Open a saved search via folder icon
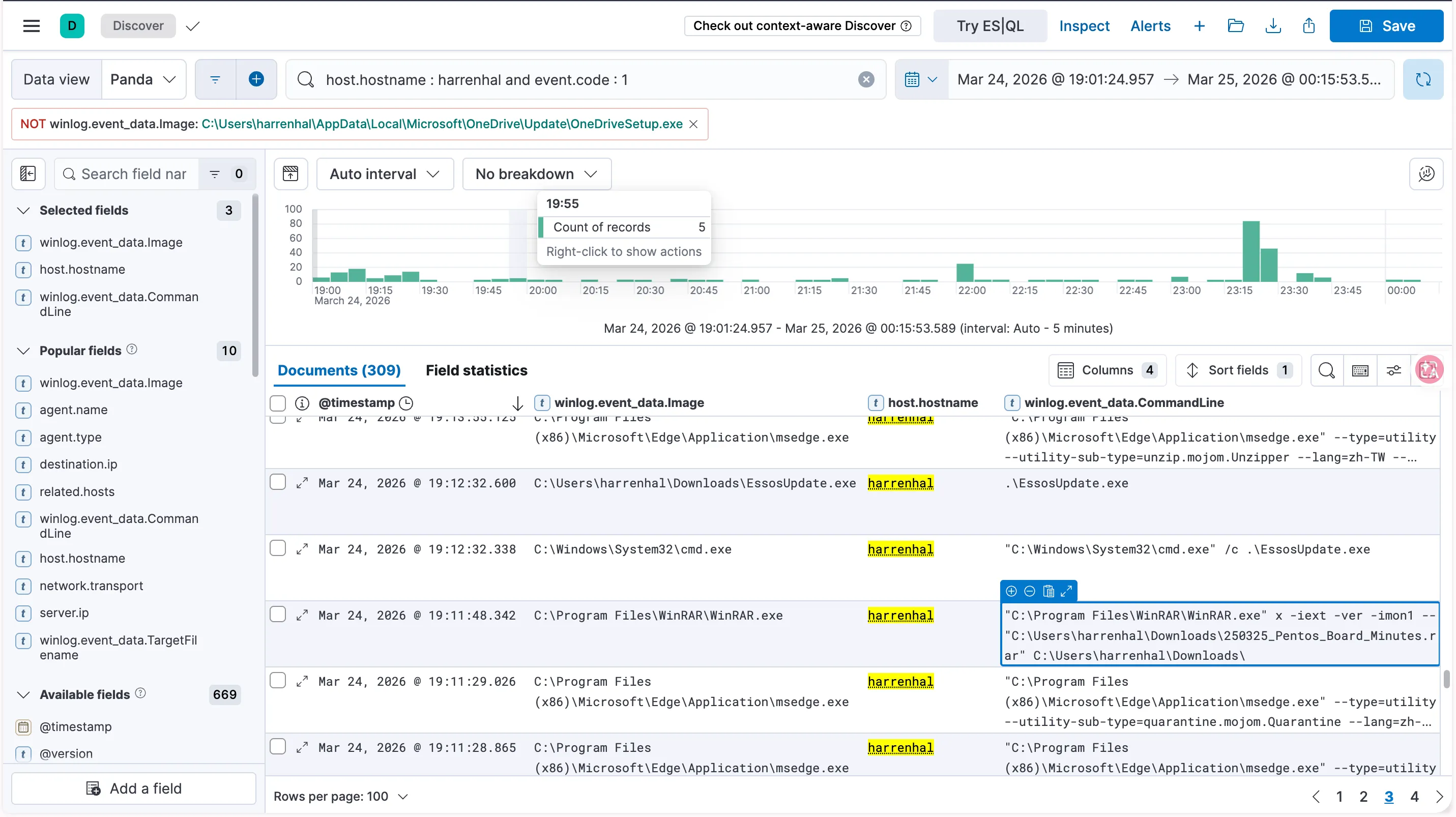The height and width of the screenshot is (817, 1456). click(1236, 26)
